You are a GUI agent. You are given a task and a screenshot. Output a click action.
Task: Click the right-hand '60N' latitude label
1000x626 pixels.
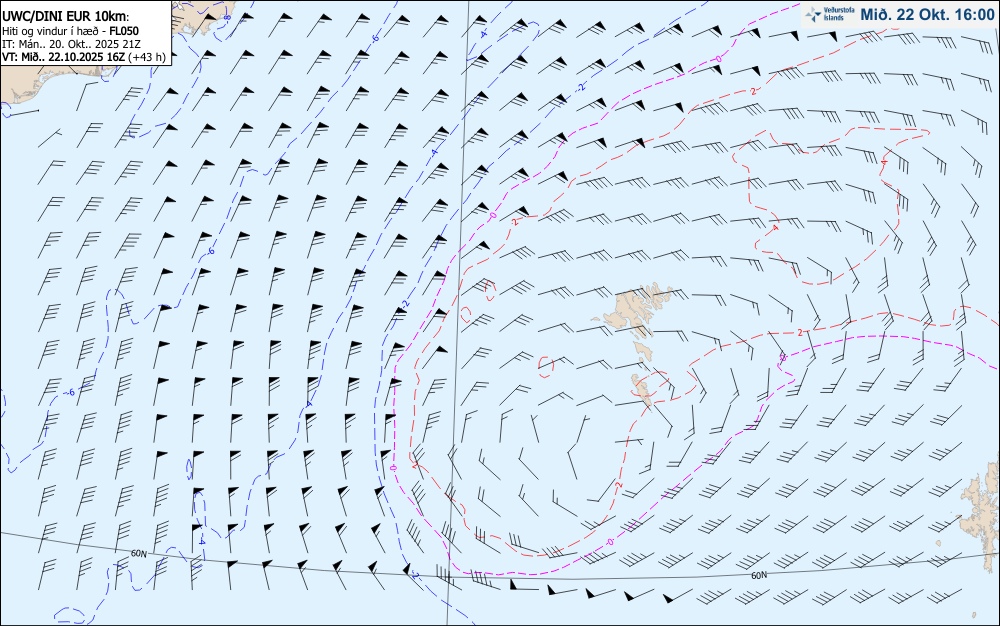pos(759,576)
